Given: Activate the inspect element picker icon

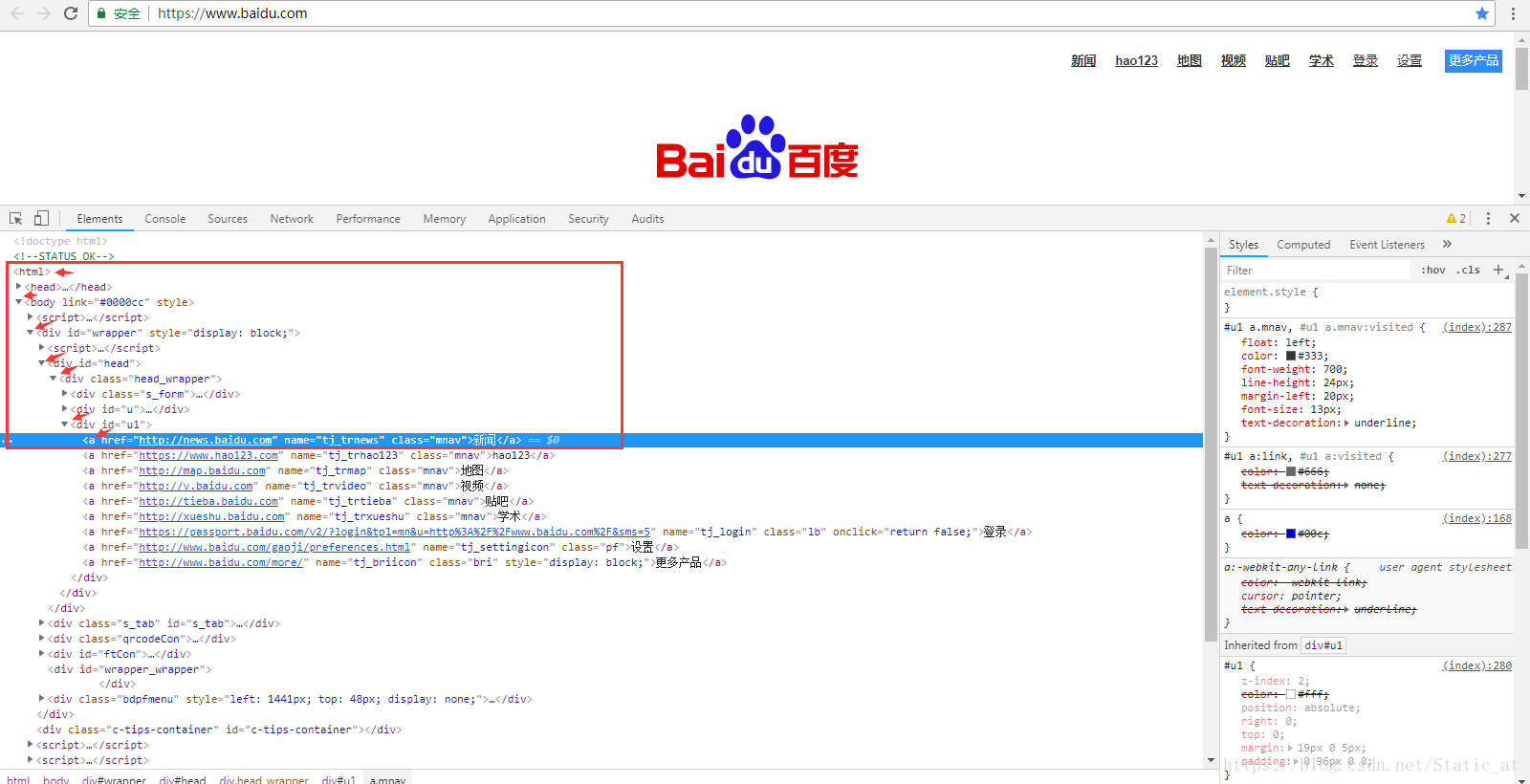Looking at the screenshot, I should tap(16, 218).
